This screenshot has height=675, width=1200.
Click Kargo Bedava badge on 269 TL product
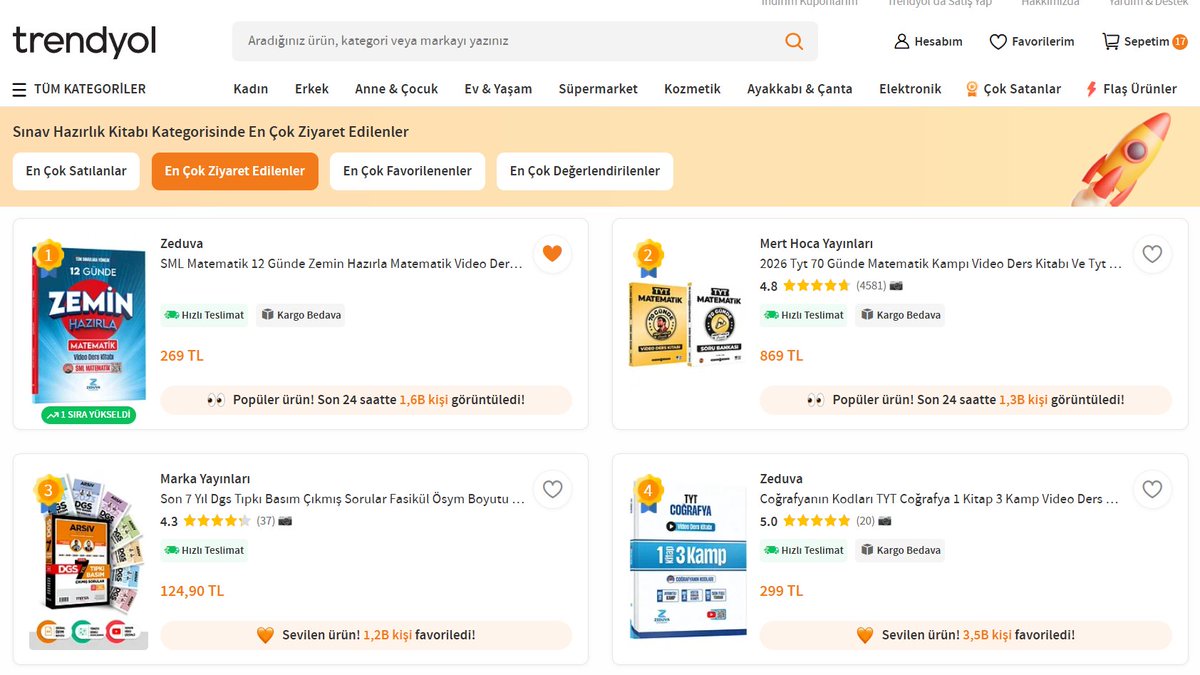tap(301, 315)
